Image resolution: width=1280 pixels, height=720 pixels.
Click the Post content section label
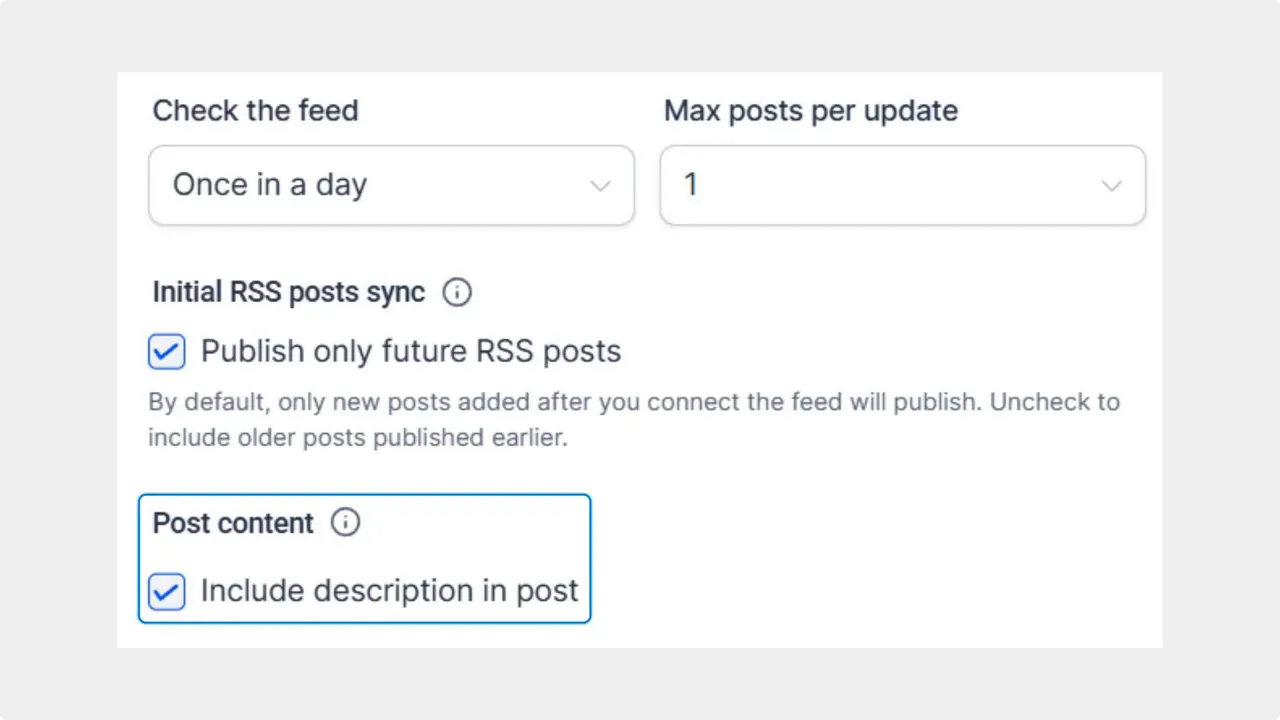pyautogui.click(x=231, y=522)
